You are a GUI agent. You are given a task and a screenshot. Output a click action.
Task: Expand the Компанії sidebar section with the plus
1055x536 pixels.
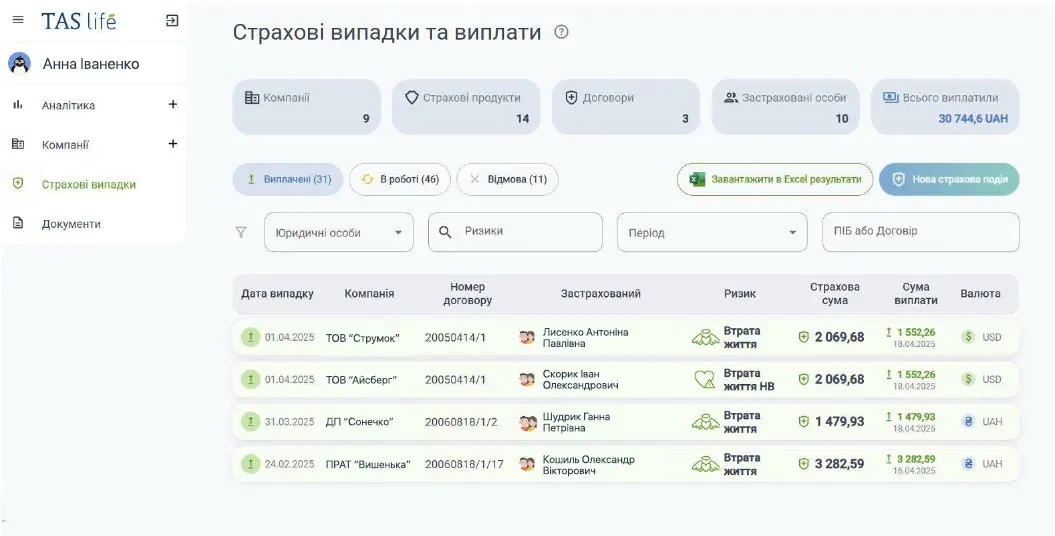coord(173,143)
